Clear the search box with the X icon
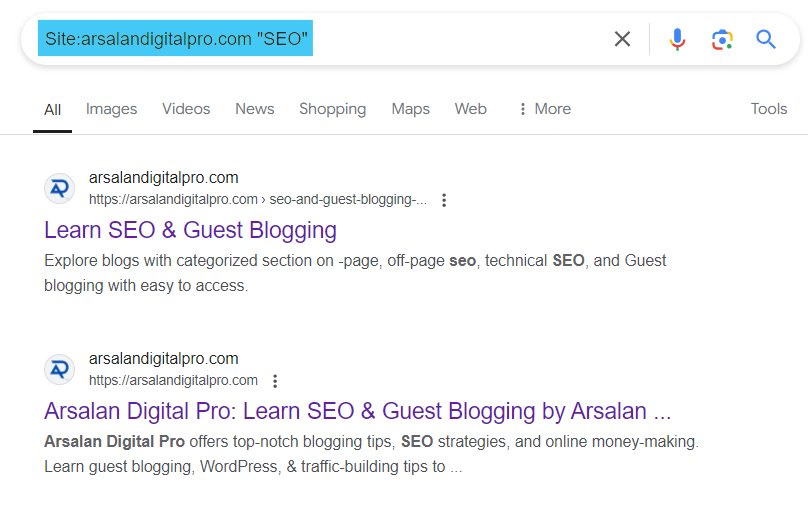This screenshot has width=808, height=507. (x=622, y=39)
